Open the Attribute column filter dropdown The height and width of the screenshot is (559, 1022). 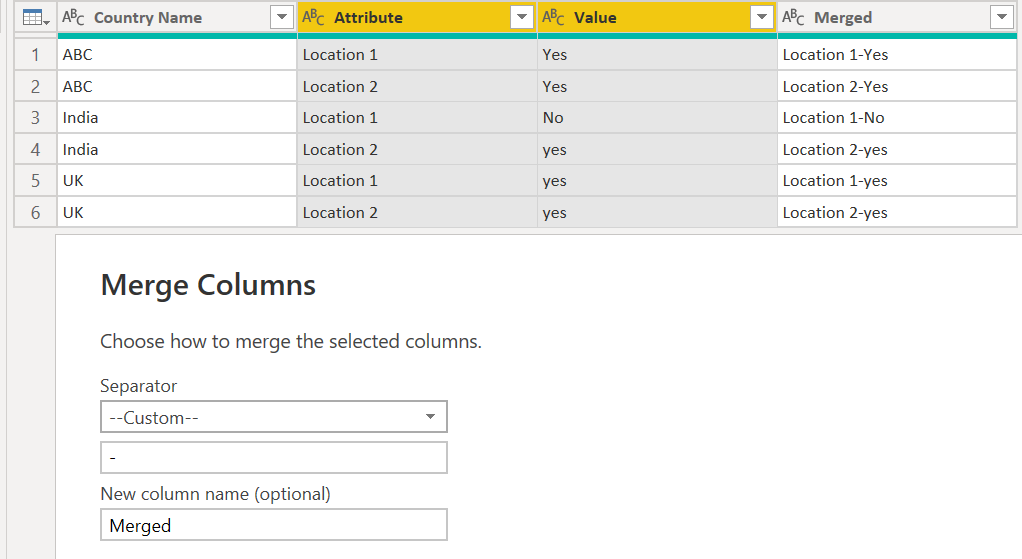tap(521, 18)
